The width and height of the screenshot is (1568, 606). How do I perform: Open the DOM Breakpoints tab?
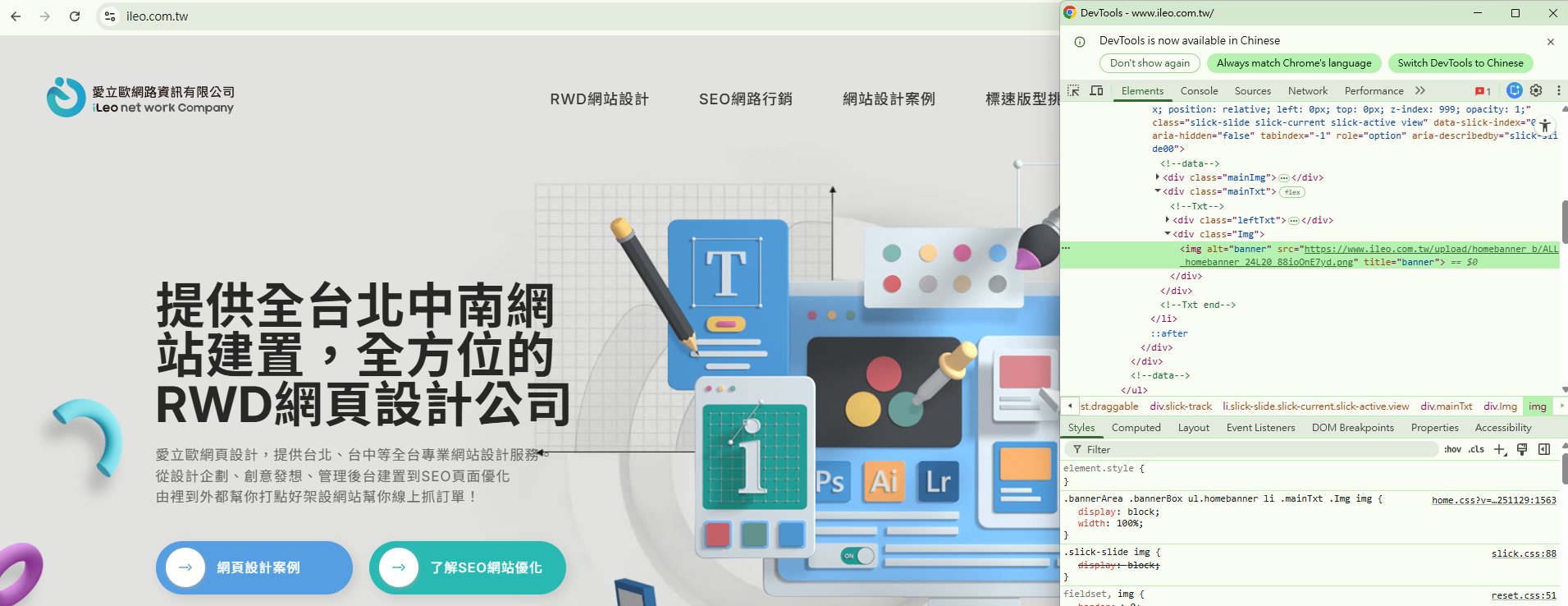[x=1352, y=428]
